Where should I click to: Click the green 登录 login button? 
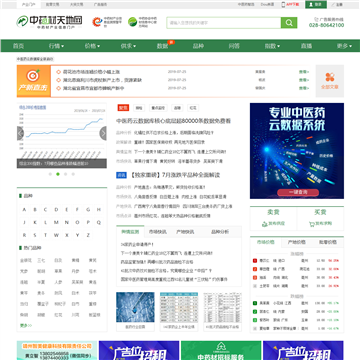pos(316,4)
